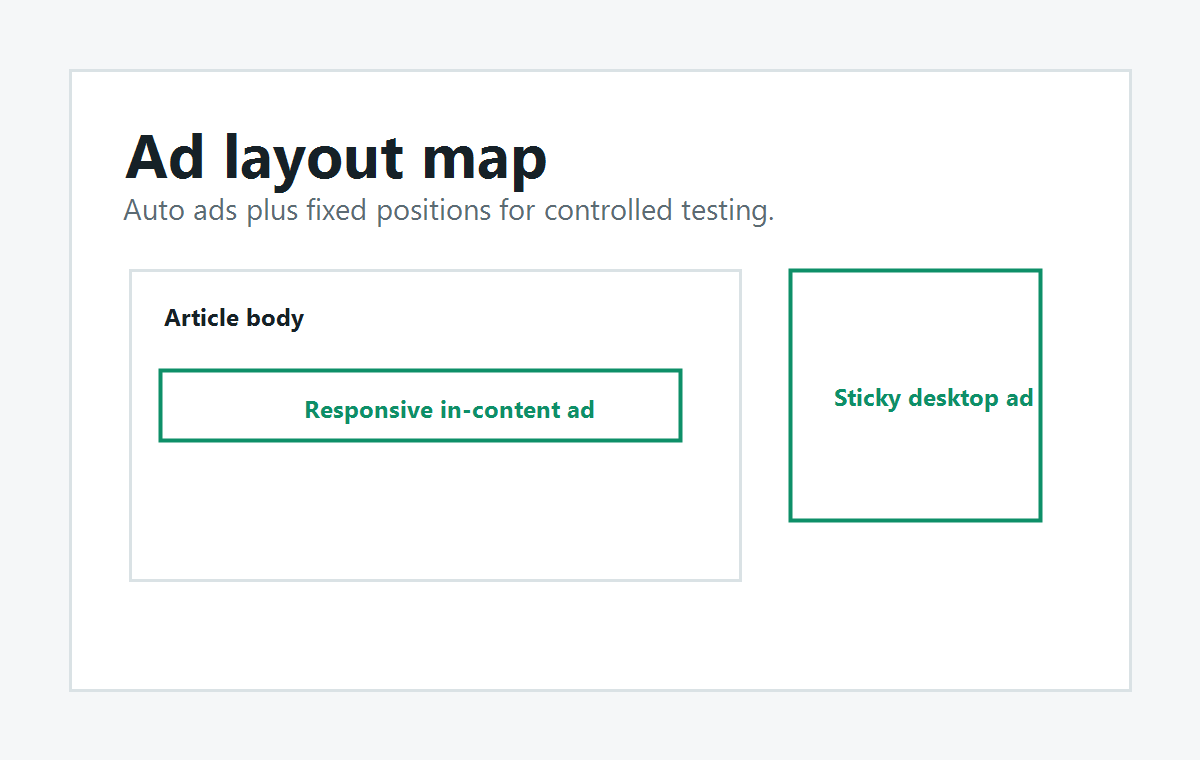Screen dimensions: 1200x760
Task: Select the Sticky desktop ad box
Action: 915,395
